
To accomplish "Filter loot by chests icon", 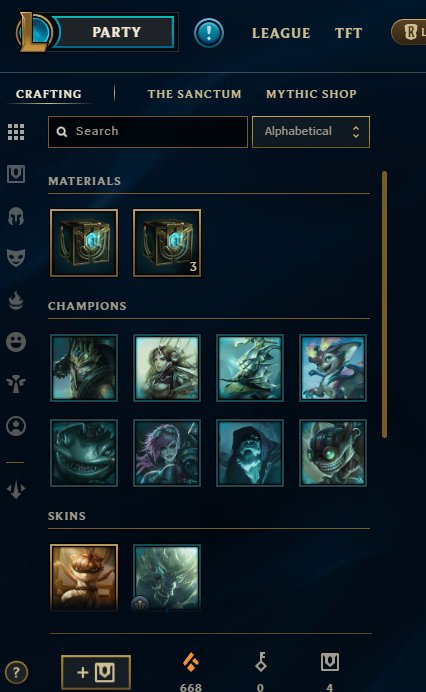I will point(16,174).
